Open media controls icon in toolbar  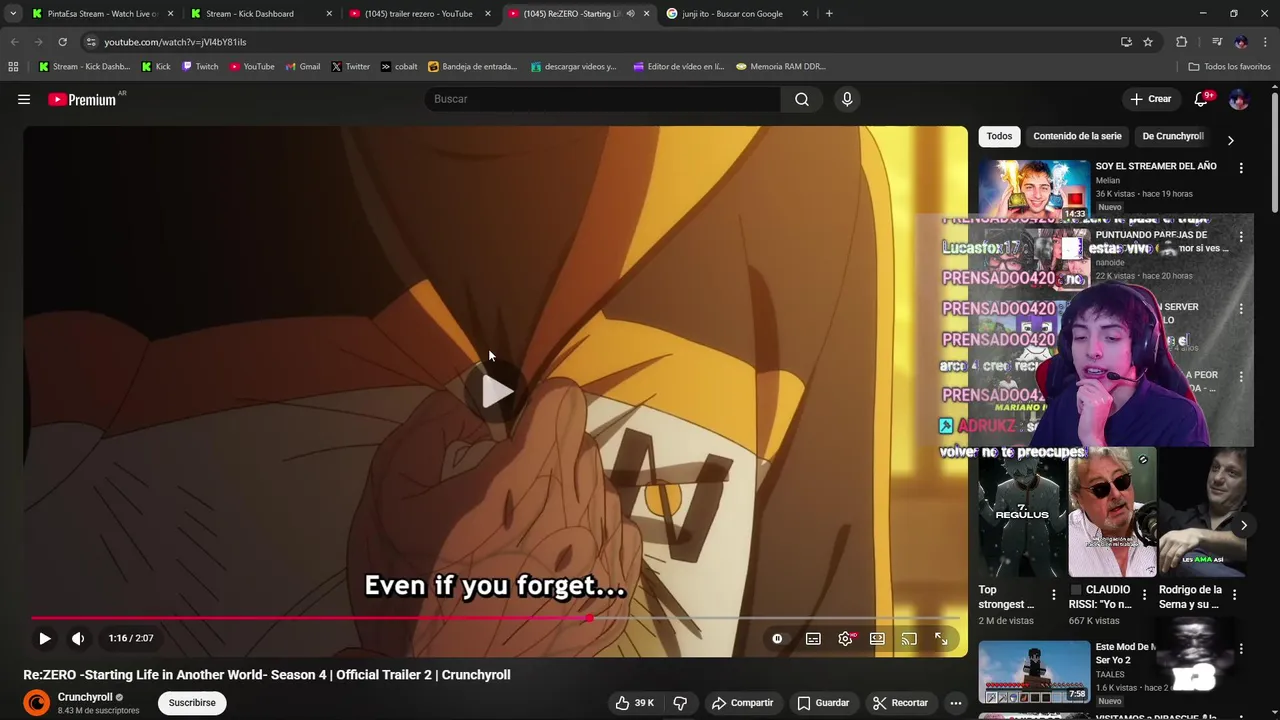[1217, 42]
